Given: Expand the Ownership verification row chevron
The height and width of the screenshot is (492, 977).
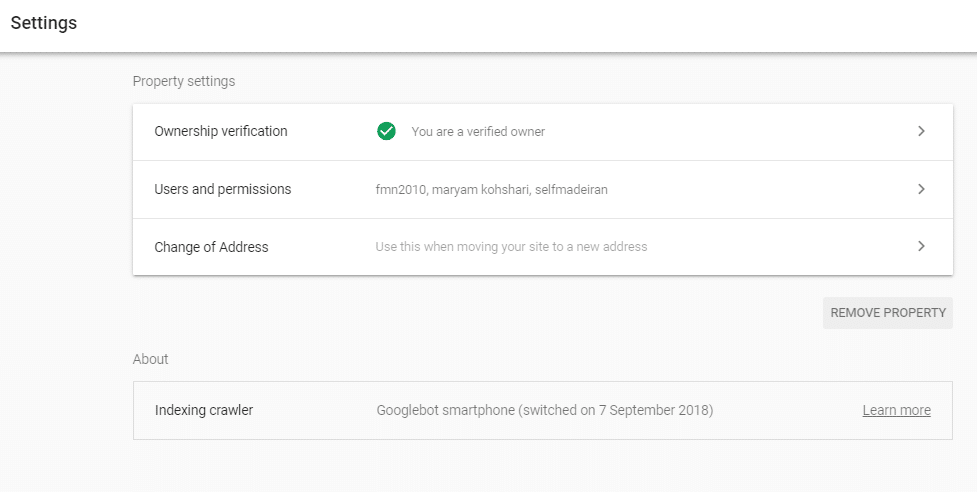Looking at the screenshot, I should pyautogui.click(x=921, y=131).
